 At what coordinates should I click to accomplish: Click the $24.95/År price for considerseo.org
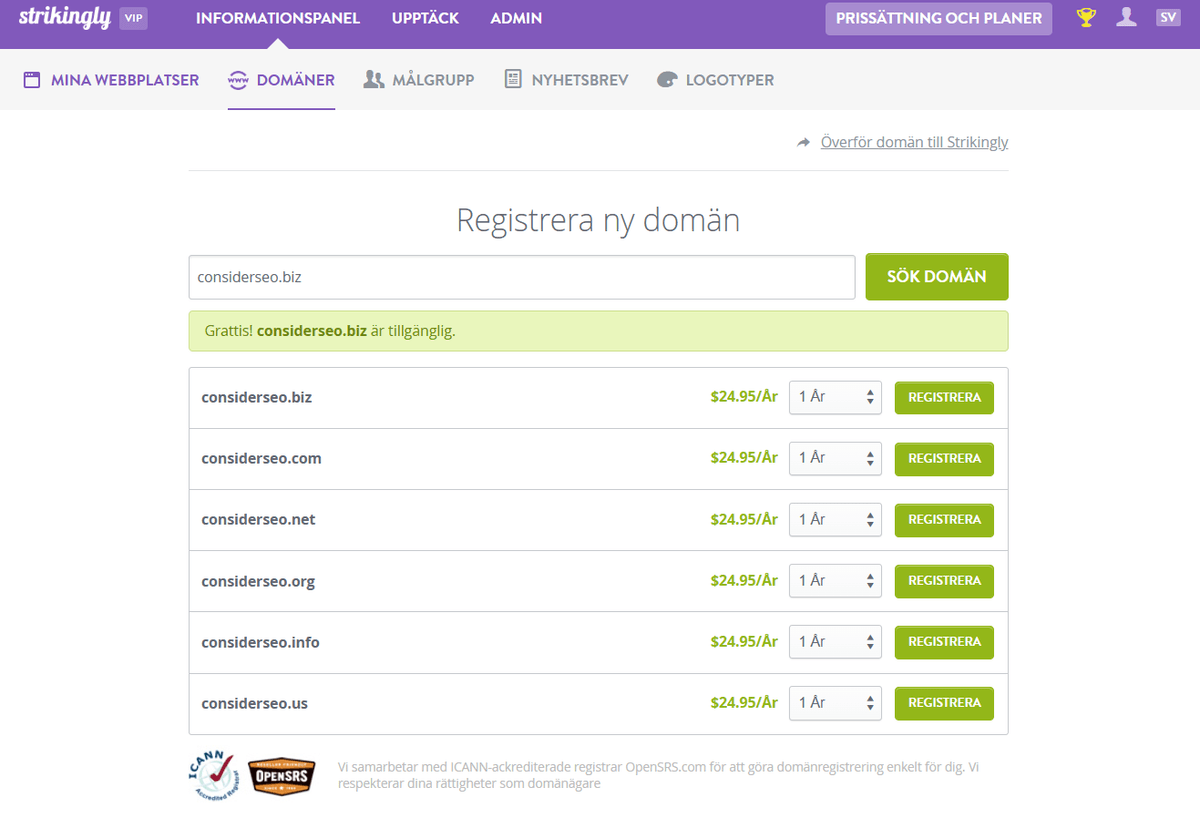coord(744,580)
